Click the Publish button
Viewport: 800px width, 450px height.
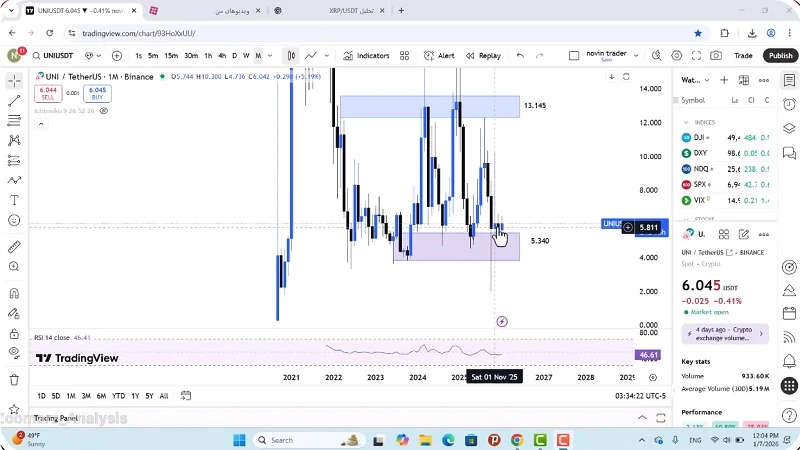tap(780, 56)
